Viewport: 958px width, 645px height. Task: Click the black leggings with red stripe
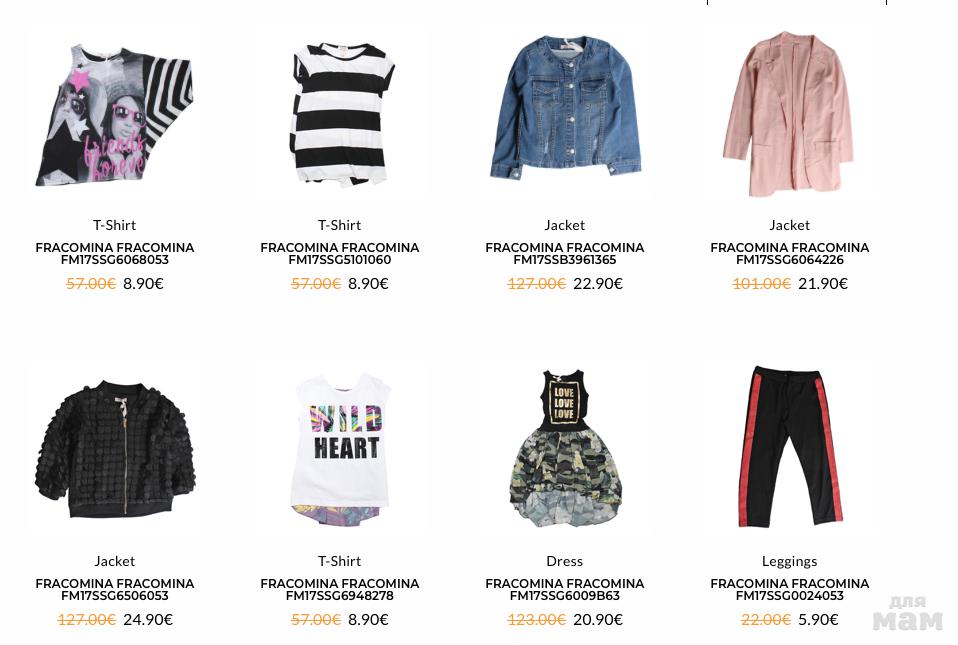pos(789,449)
